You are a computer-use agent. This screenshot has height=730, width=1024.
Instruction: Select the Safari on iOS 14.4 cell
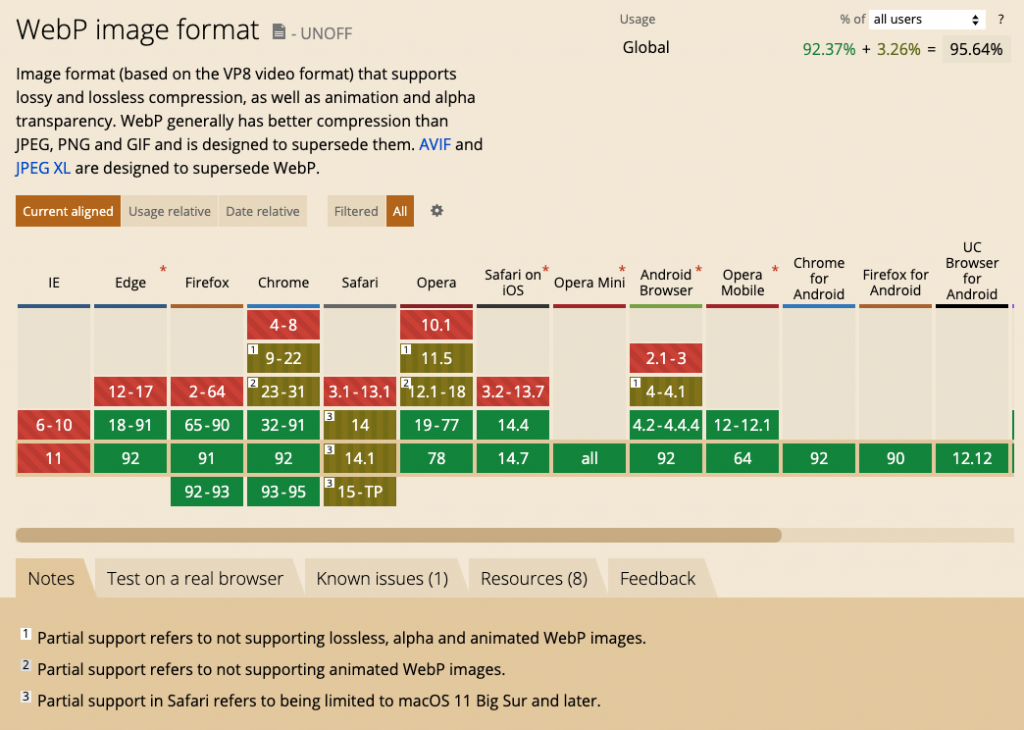(513, 425)
